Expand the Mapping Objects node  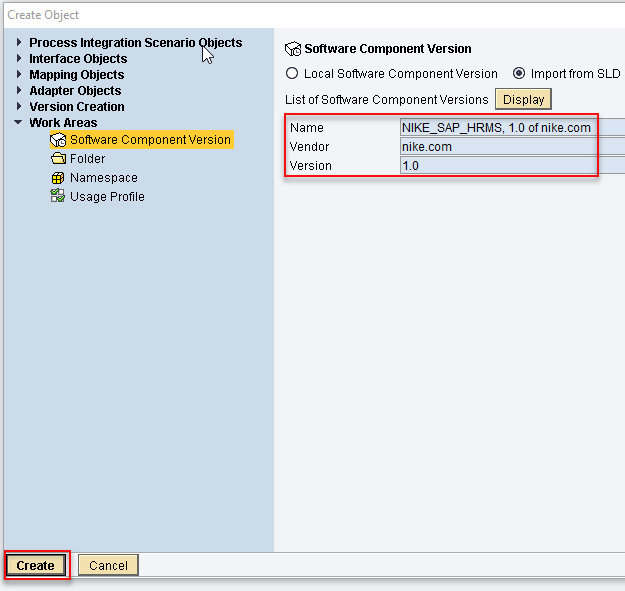point(19,74)
